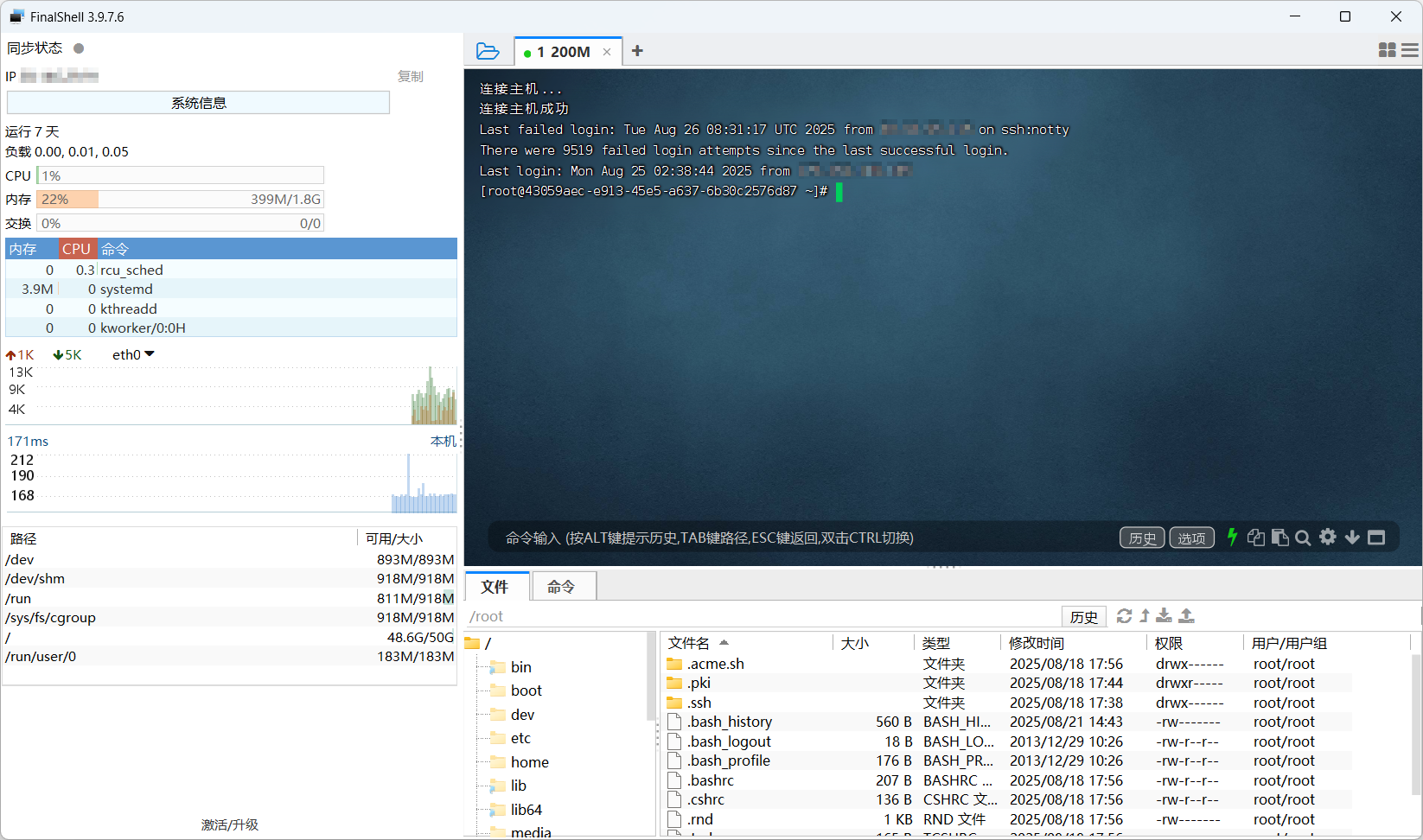Sort processes by CPU column
Screen dimensions: 1423x840
77,249
